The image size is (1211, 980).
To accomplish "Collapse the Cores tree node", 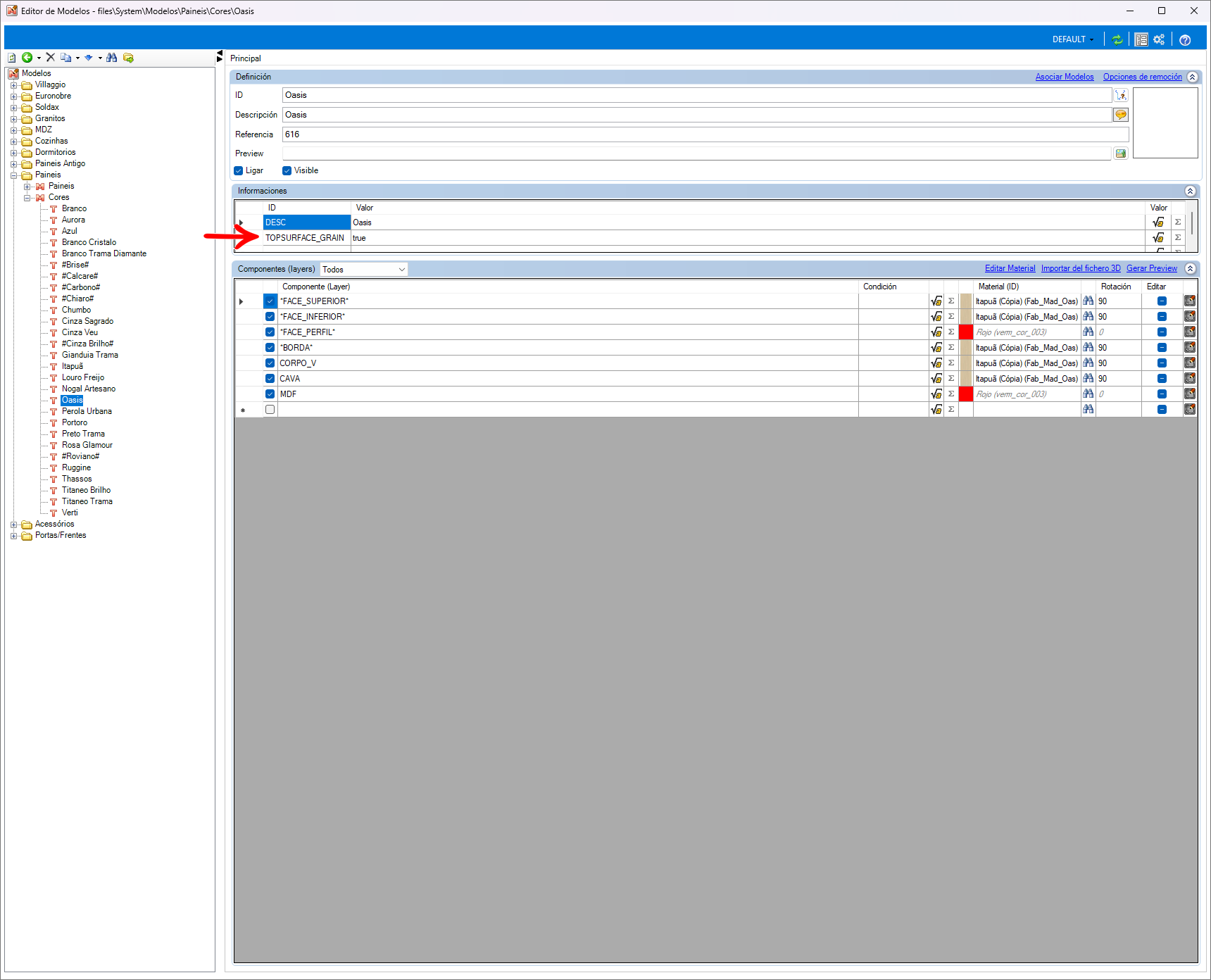I will click(27, 198).
